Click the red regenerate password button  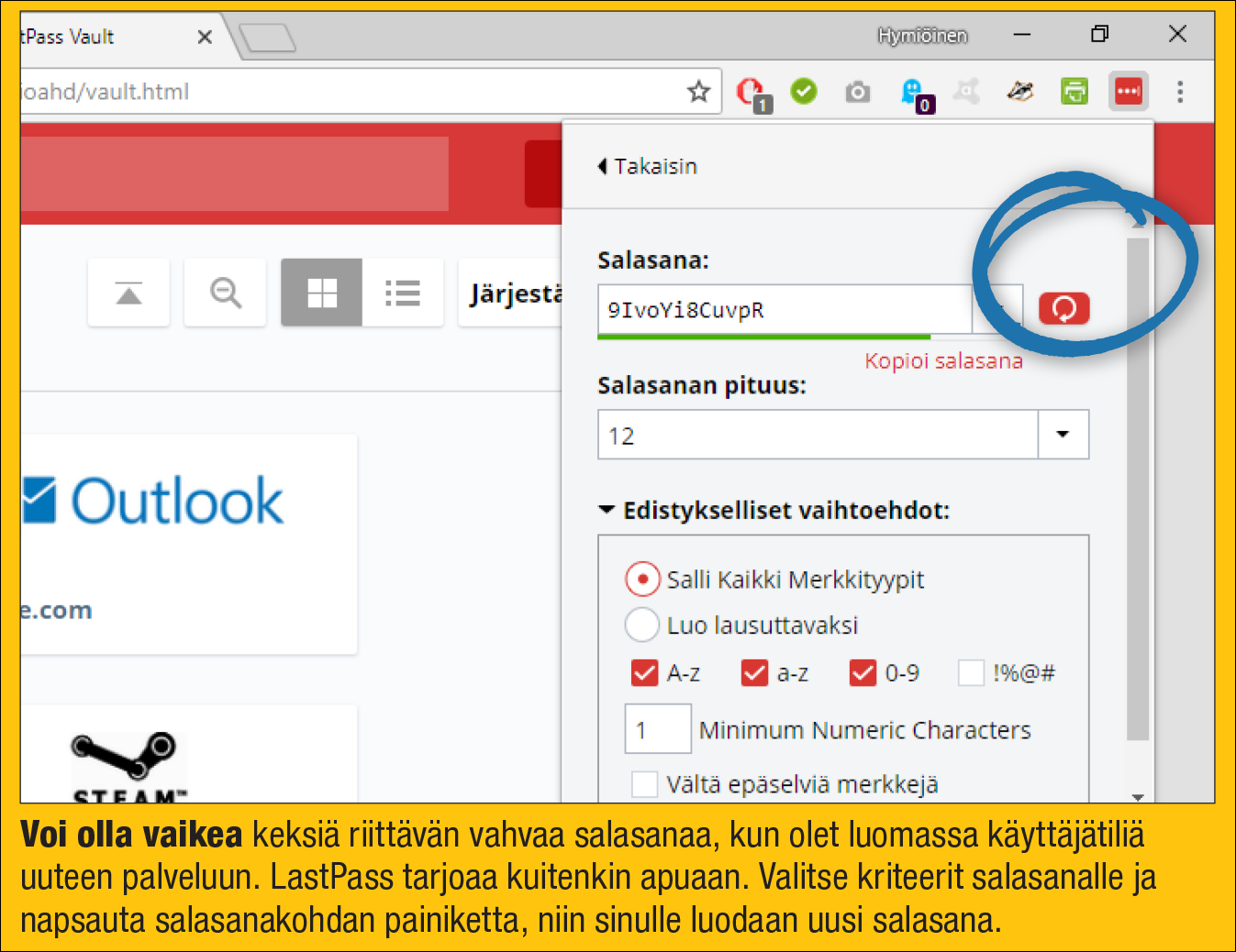1063,309
